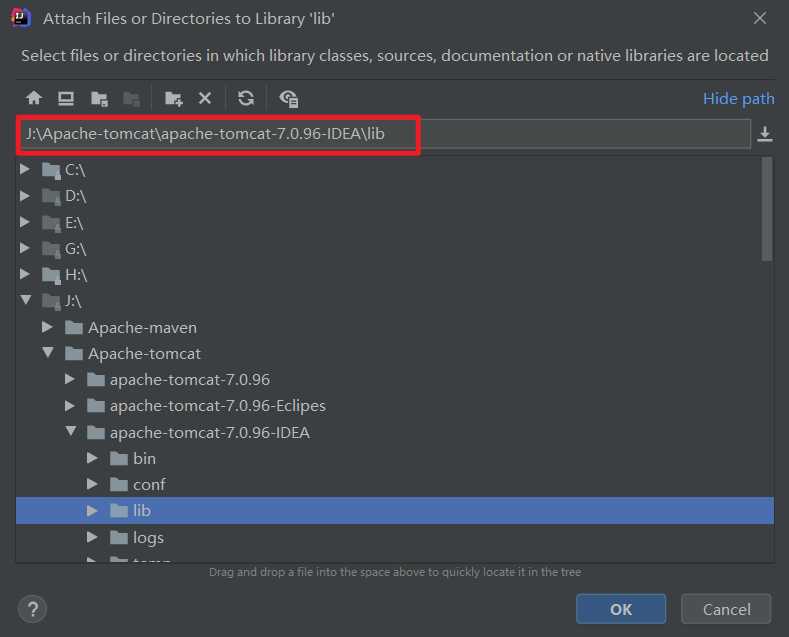Expand the E:\ drive
Screen dimensions: 789x637
coord(24,222)
